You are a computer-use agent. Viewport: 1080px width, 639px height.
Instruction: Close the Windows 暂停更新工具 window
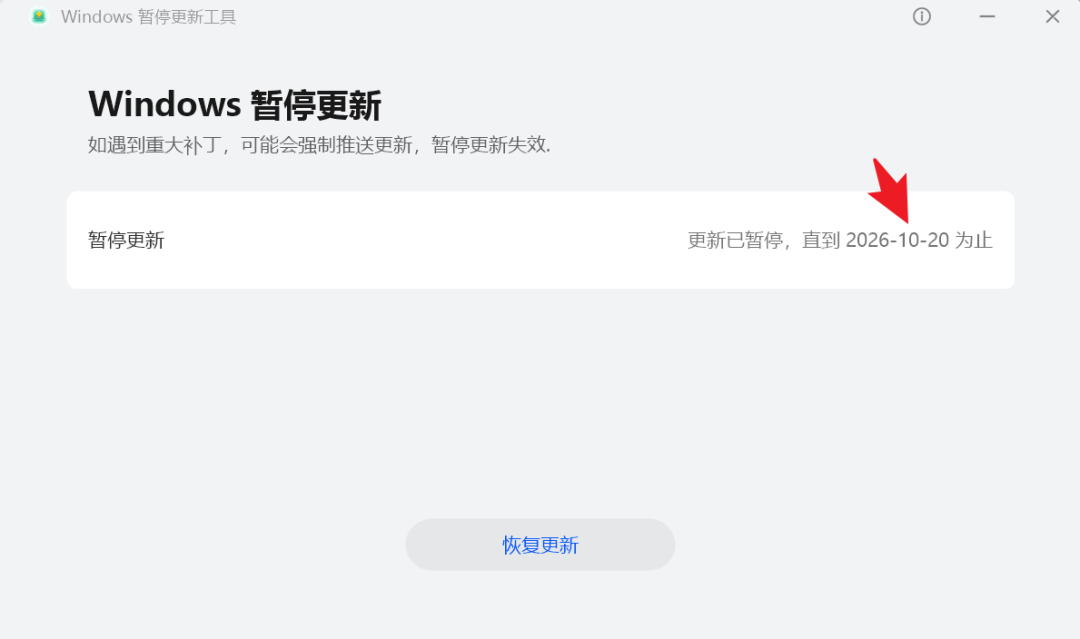coord(1052,17)
